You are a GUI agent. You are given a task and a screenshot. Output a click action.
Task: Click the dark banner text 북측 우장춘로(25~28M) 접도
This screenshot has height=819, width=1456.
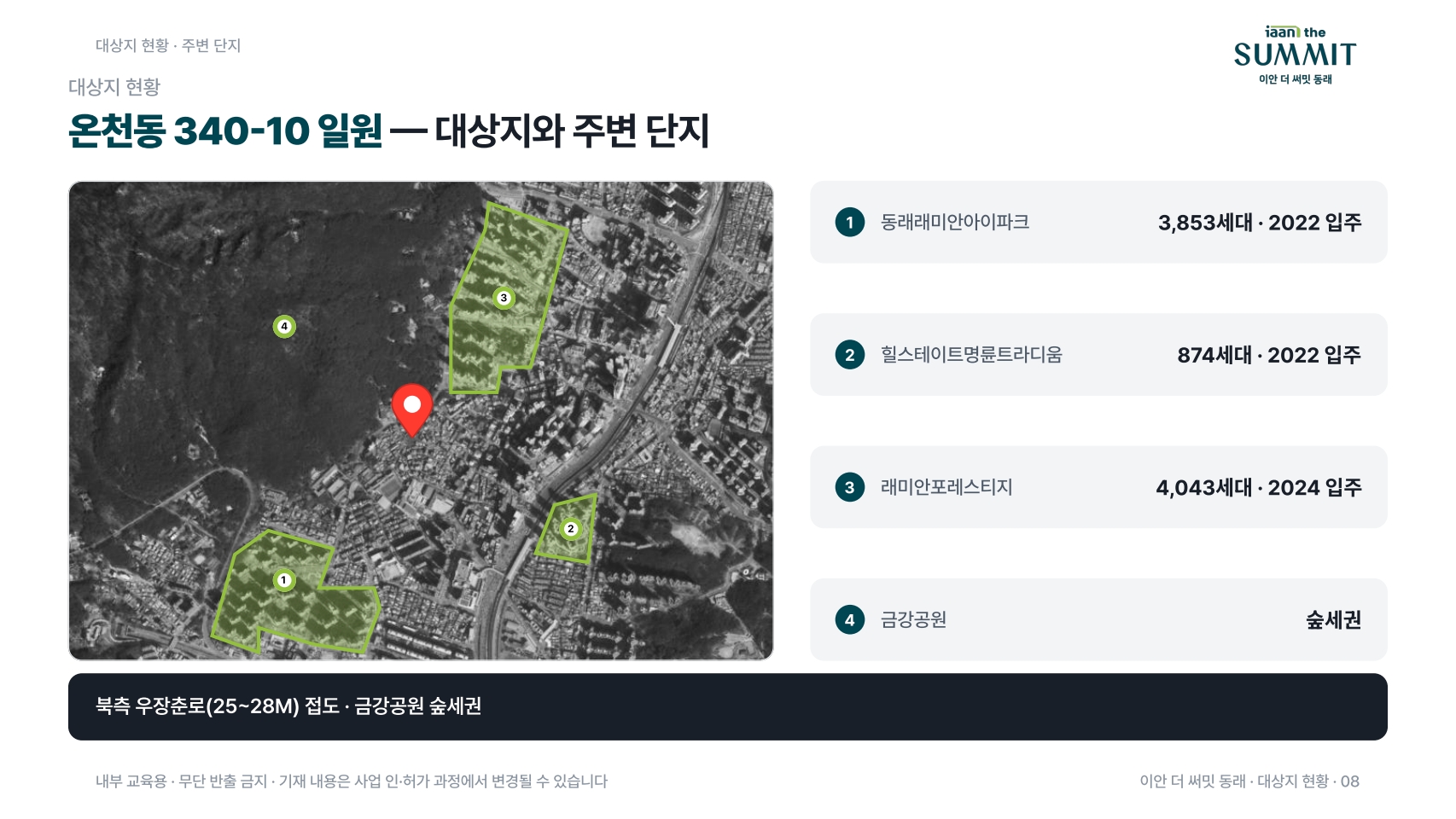click(218, 706)
